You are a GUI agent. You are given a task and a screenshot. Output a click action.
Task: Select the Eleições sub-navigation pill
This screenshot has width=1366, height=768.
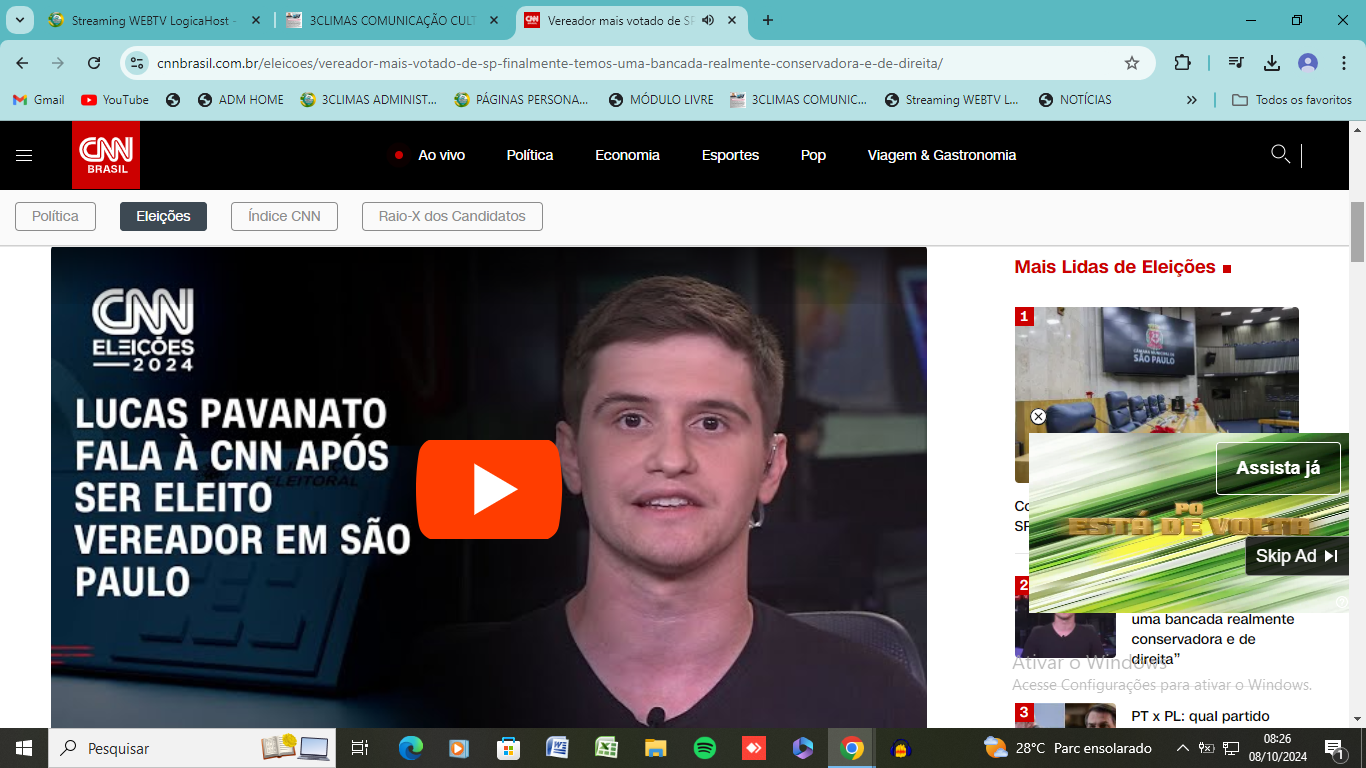(x=163, y=216)
